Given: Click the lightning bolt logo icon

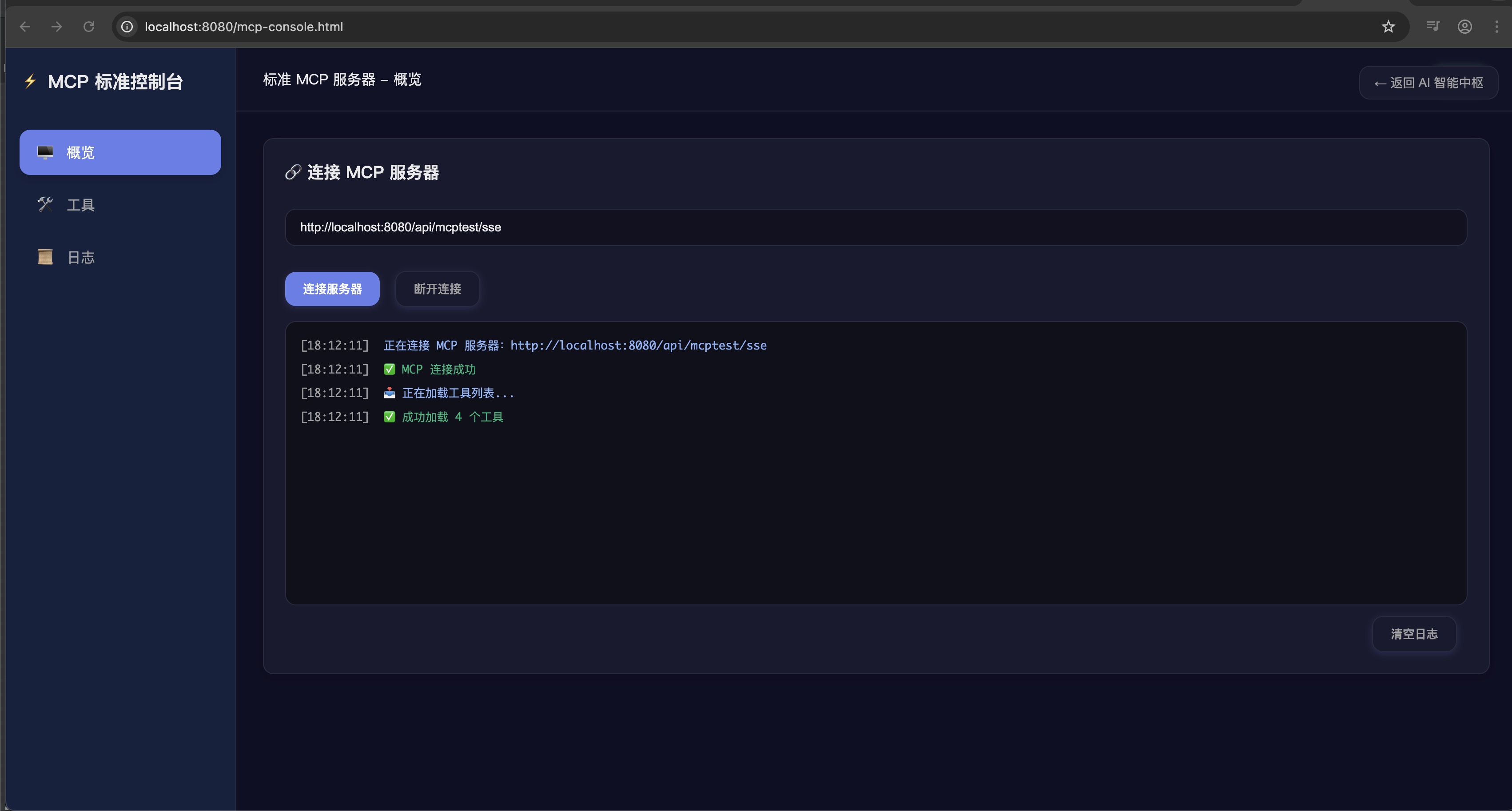Looking at the screenshot, I should (x=31, y=81).
